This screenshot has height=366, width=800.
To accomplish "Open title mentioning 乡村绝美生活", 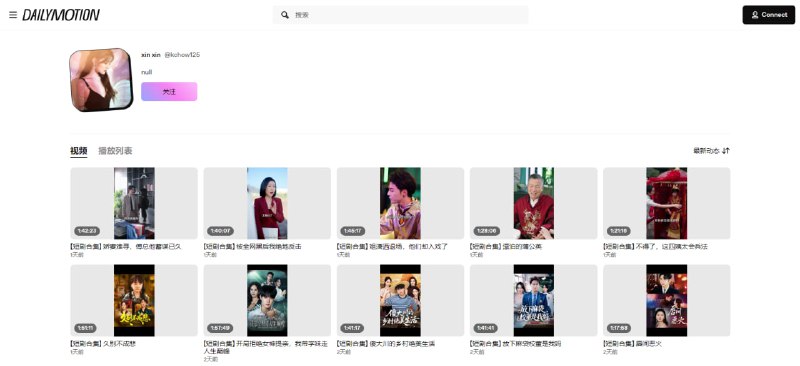I will [386, 344].
